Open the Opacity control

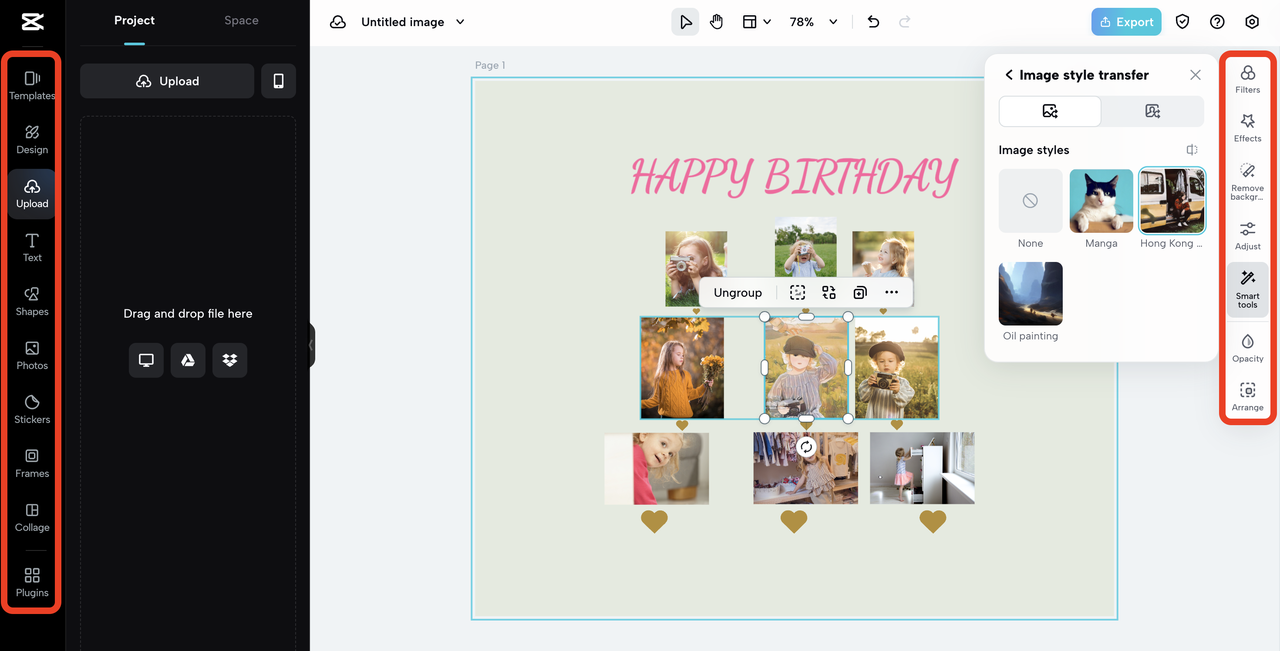point(1247,348)
